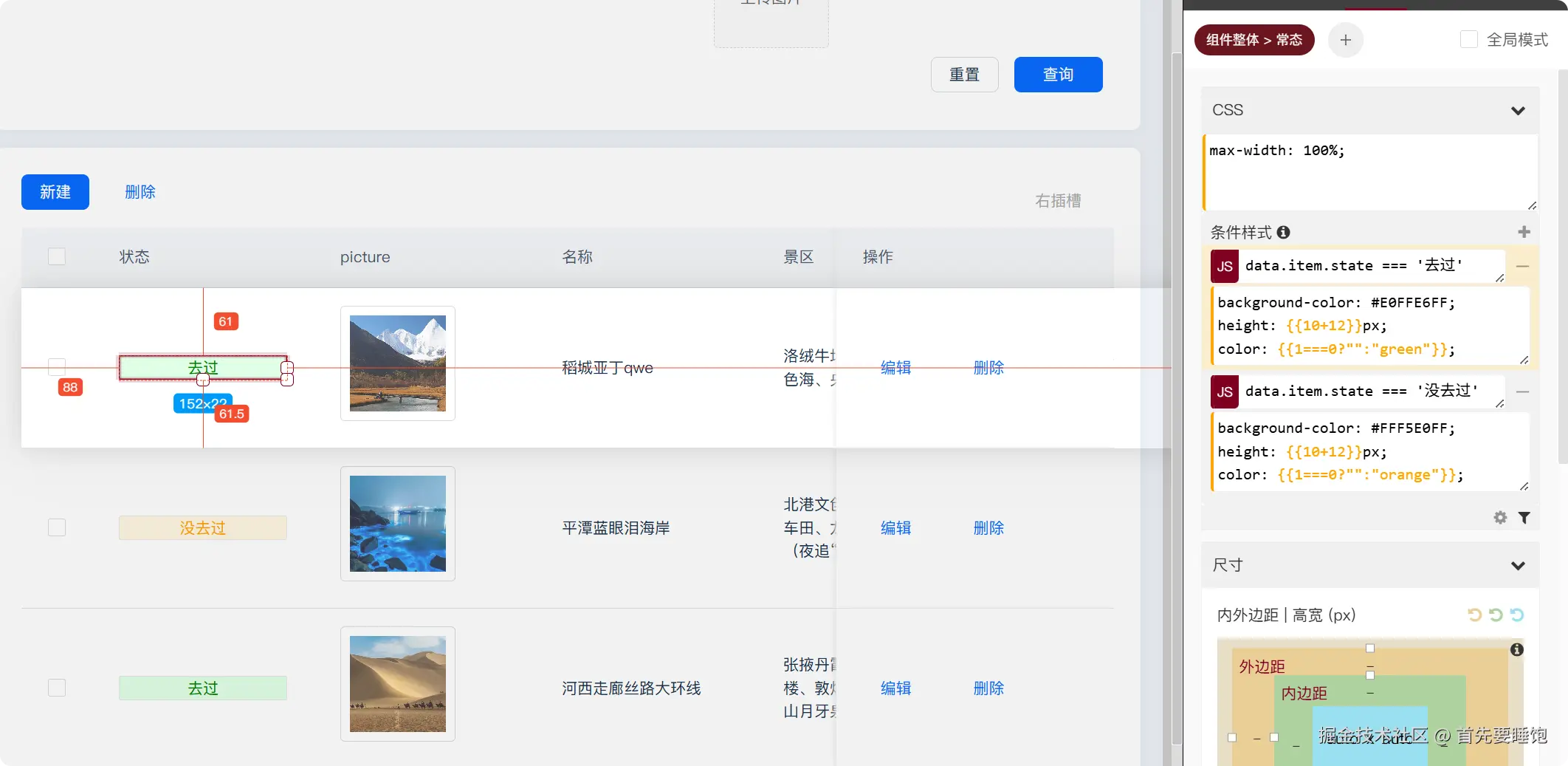The width and height of the screenshot is (1568, 766).
Task: Check the row checkbox for 河西走廊丝路大环线
Action: (57, 688)
